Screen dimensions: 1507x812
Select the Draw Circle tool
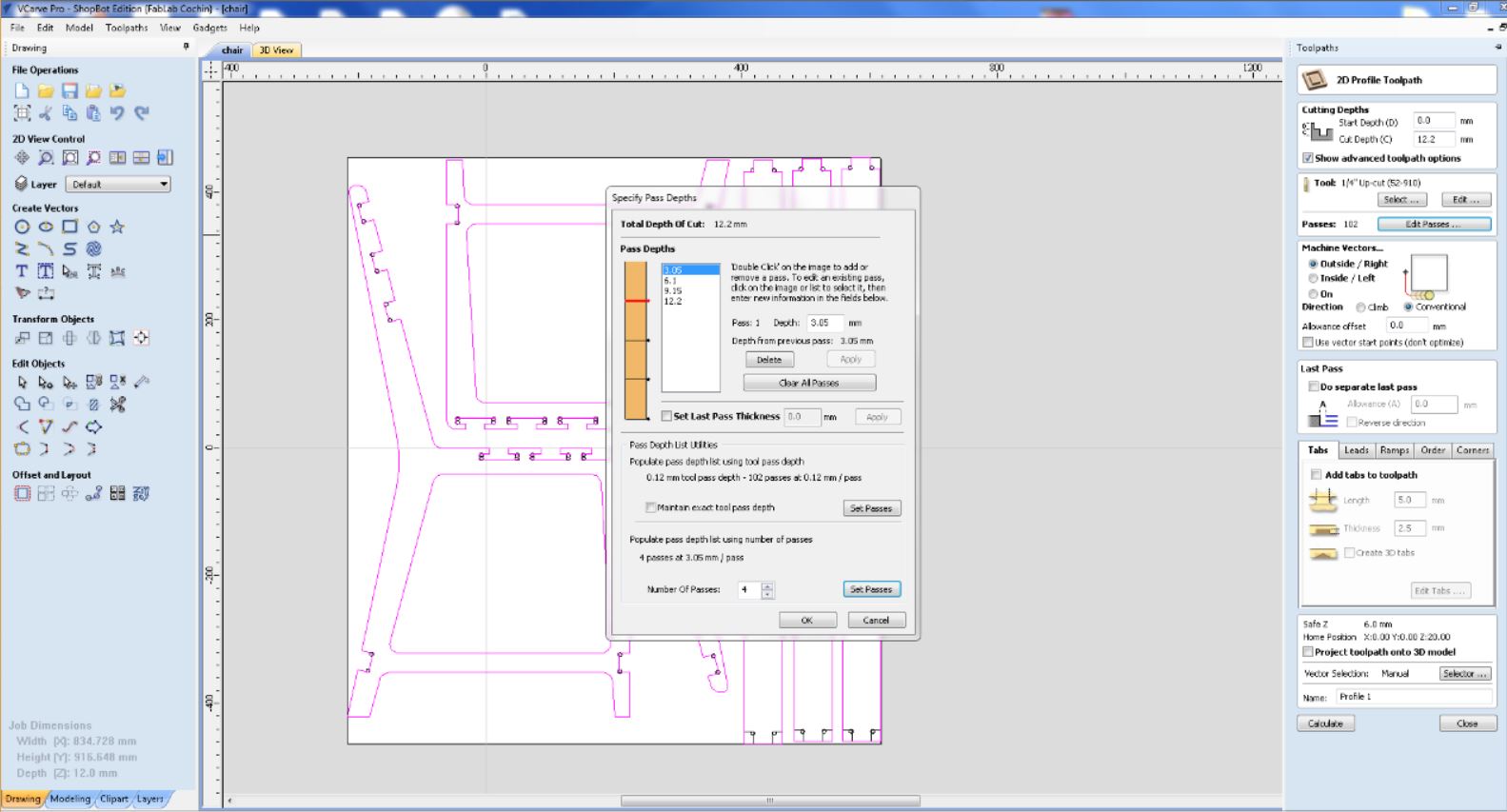(22, 227)
